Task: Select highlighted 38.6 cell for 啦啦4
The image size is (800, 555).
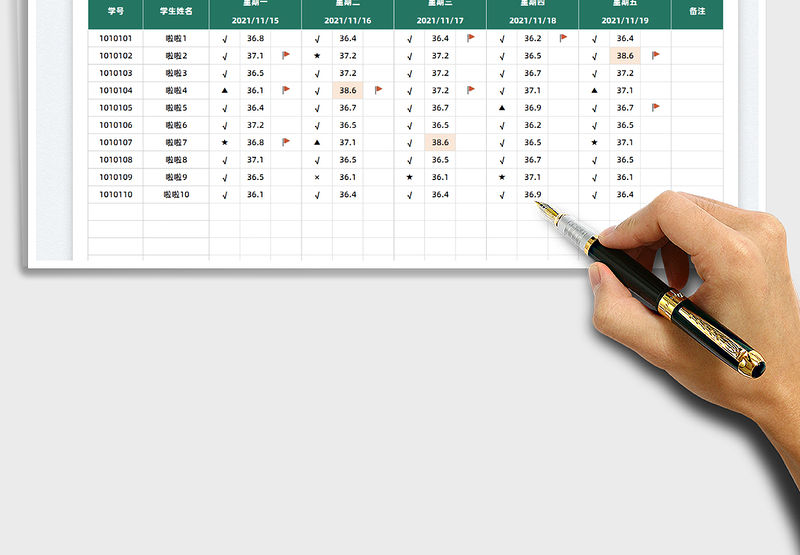Action: (347, 91)
